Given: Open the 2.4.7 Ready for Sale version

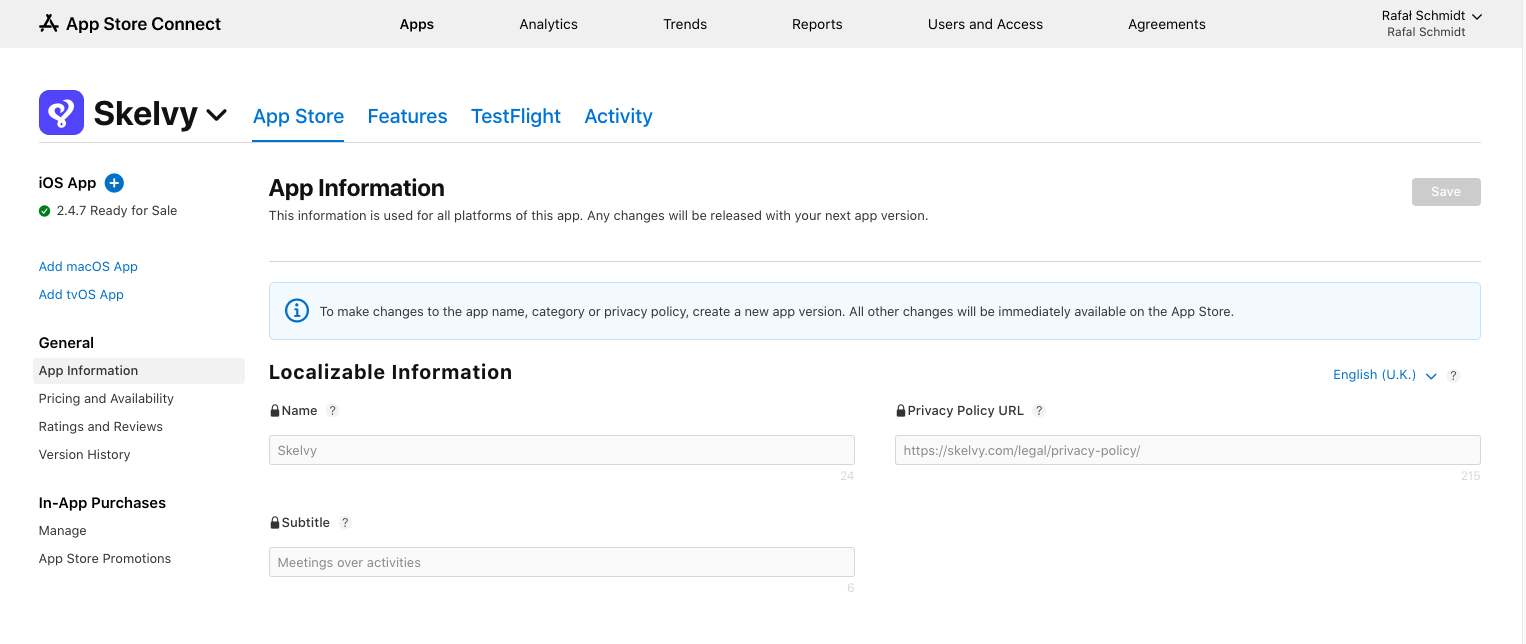Looking at the screenshot, I should click(117, 211).
